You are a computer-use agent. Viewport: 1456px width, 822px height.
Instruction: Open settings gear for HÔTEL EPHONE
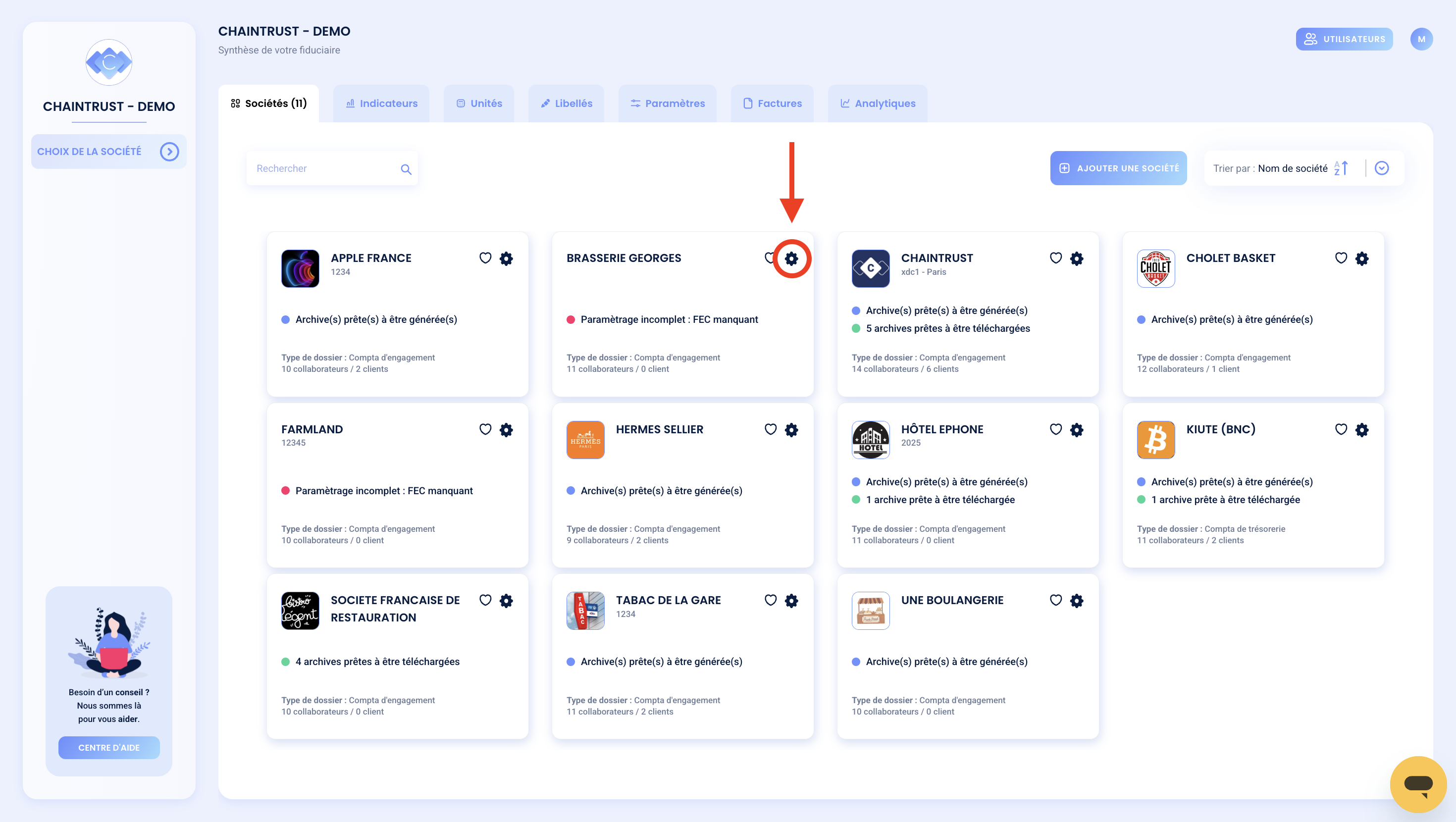click(x=1077, y=430)
